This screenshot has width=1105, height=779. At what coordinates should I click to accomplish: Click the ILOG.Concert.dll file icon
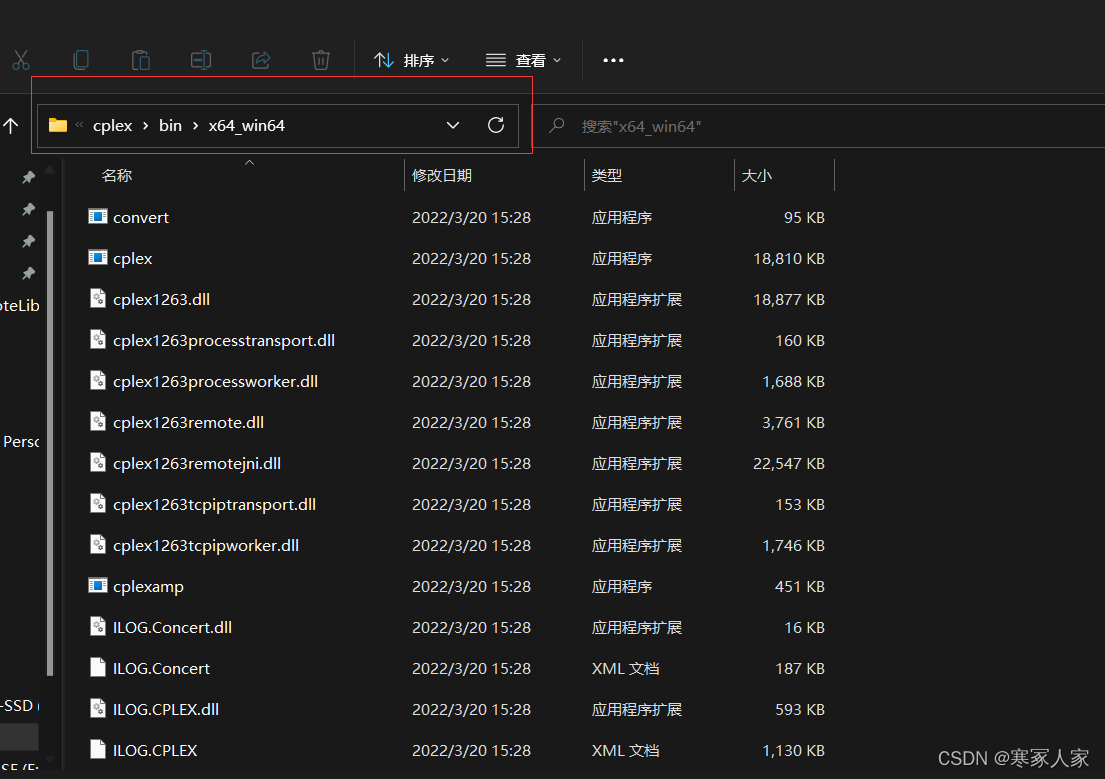[x=98, y=626]
